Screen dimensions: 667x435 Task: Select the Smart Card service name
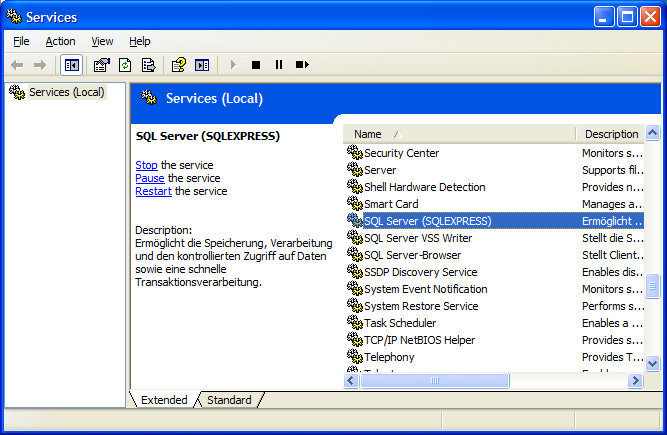[391, 204]
